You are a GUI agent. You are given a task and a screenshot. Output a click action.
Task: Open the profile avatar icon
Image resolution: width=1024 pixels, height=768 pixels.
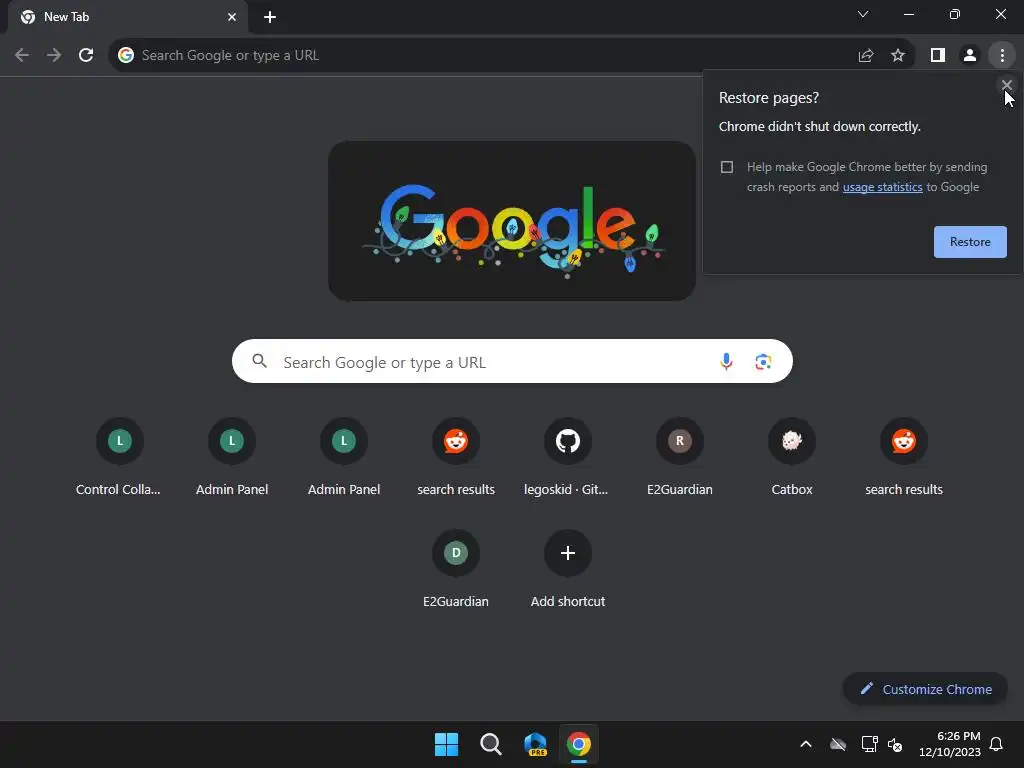[x=970, y=56]
